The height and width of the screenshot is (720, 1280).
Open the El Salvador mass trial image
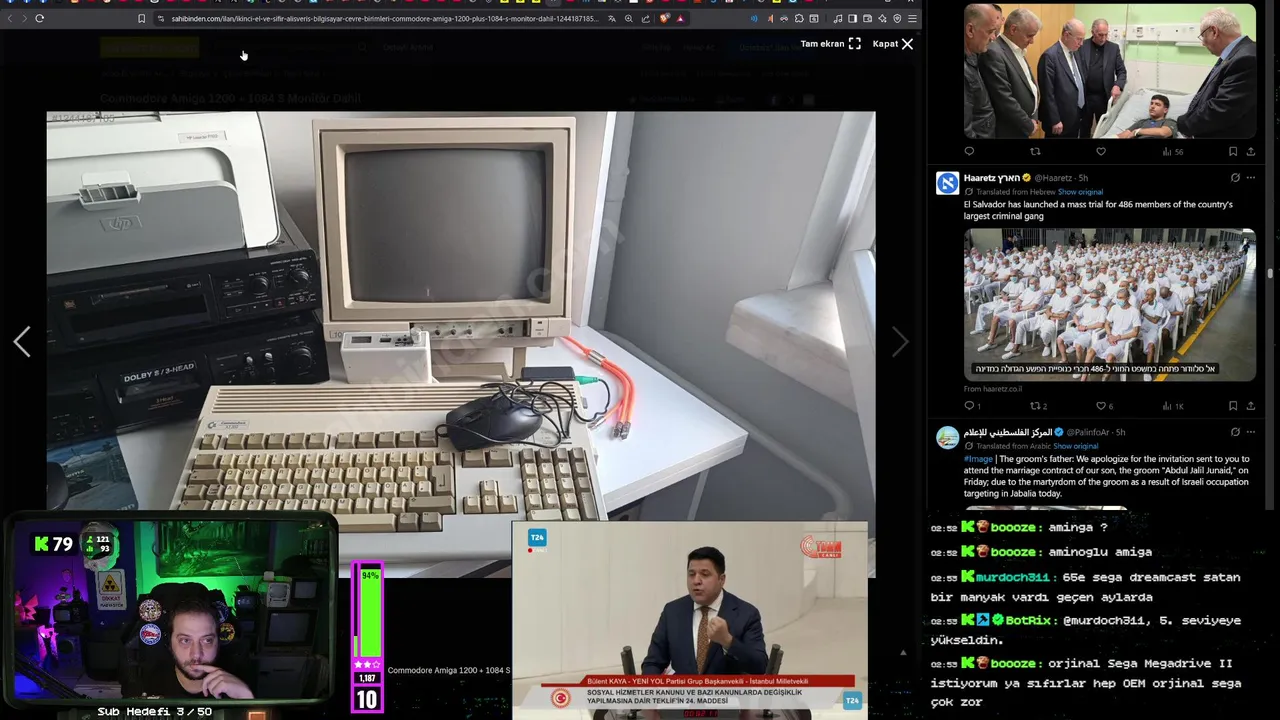point(1109,305)
